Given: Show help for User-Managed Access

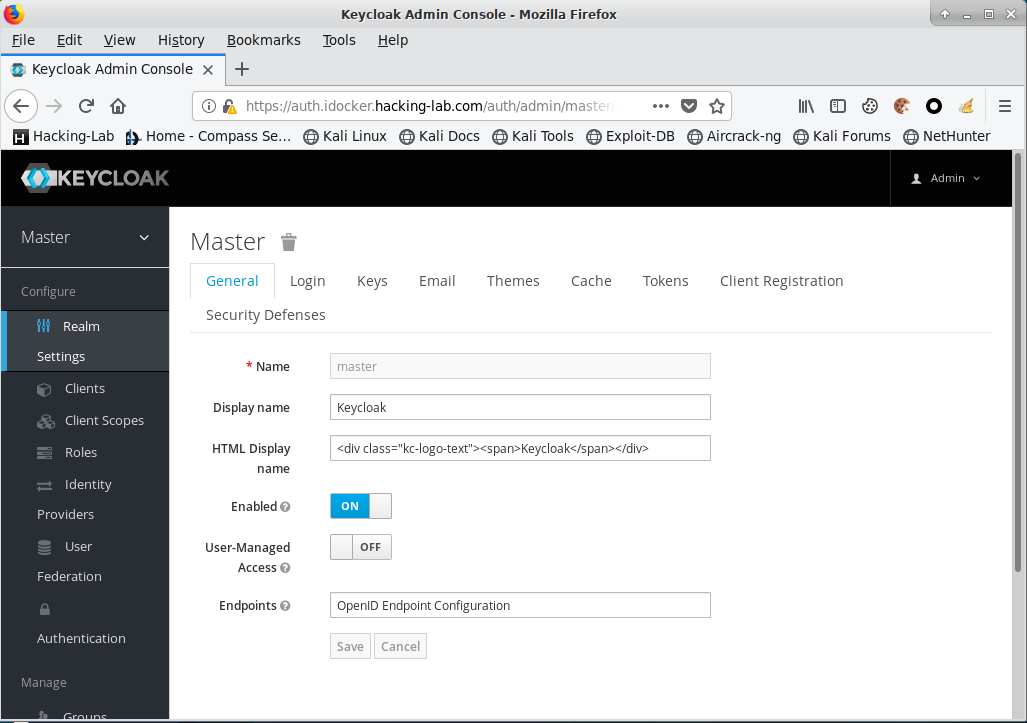Looking at the screenshot, I should point(285,568).
